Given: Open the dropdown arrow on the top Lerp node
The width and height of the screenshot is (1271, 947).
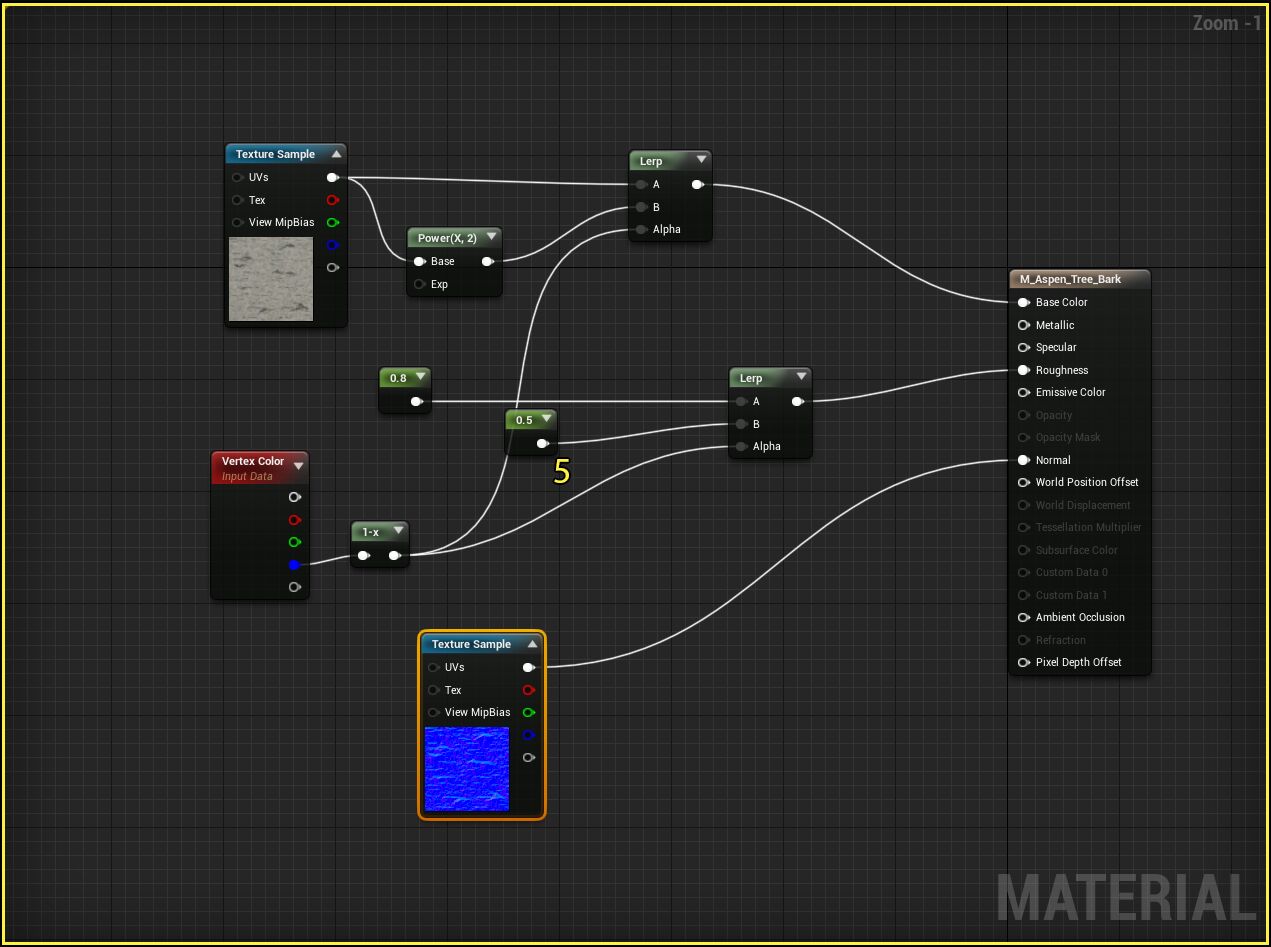Looking at the screenshot, I should click(703, 160).
